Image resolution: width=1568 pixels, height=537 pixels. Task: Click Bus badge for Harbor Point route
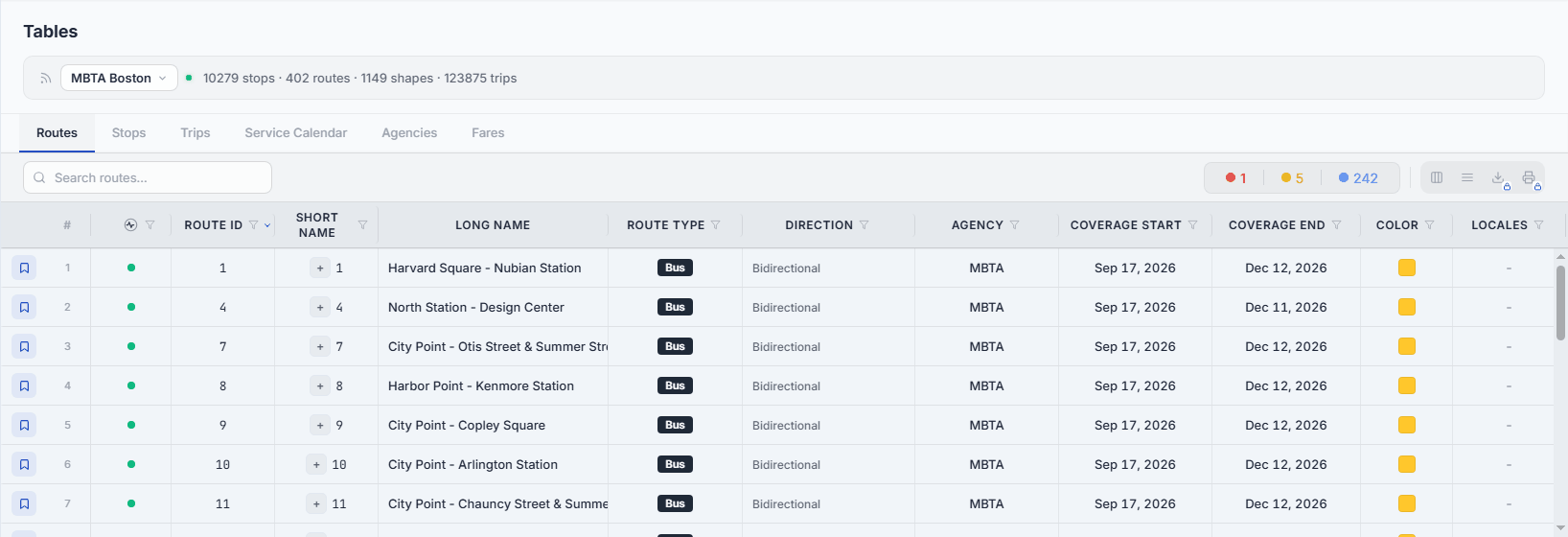point(675,385)
